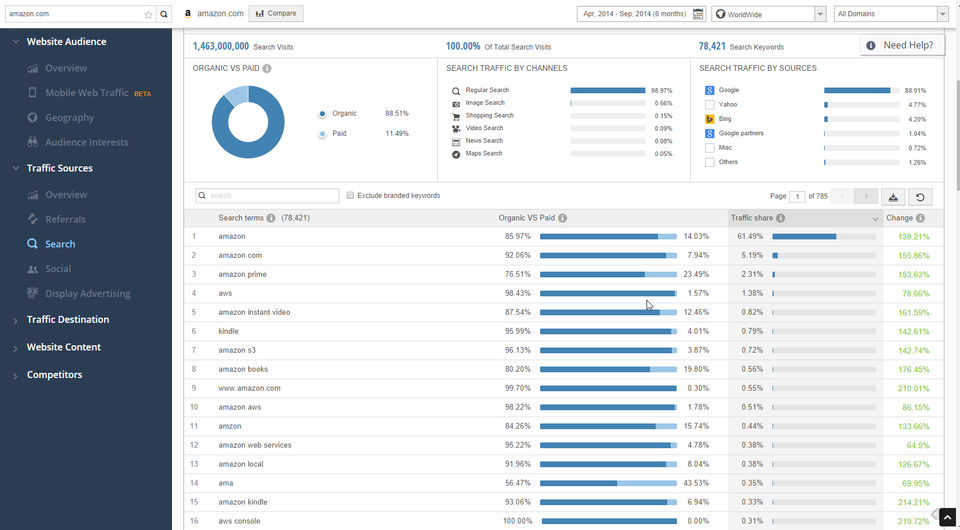Image resolution: width=960 pixels, height=530 pixels.
Task: Click the amazon.com site title
Action: tap(220, 13)
